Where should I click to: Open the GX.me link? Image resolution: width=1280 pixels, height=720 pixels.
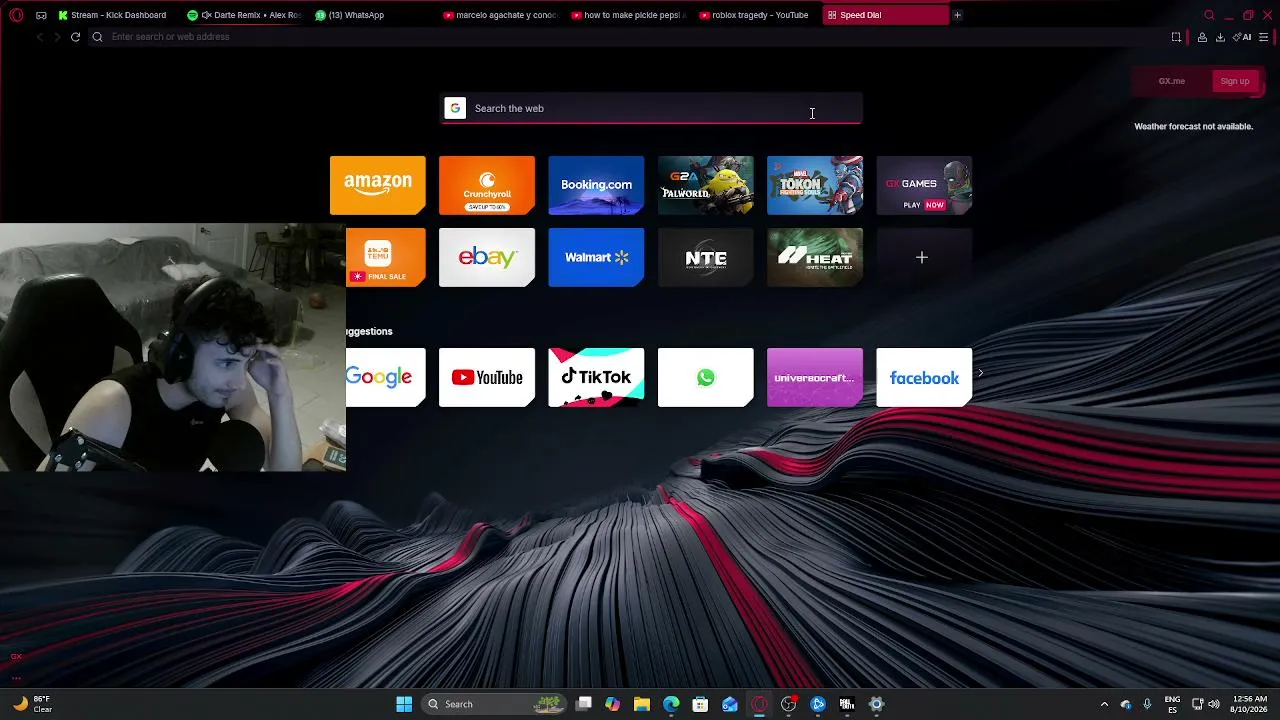coord(1172,81)
